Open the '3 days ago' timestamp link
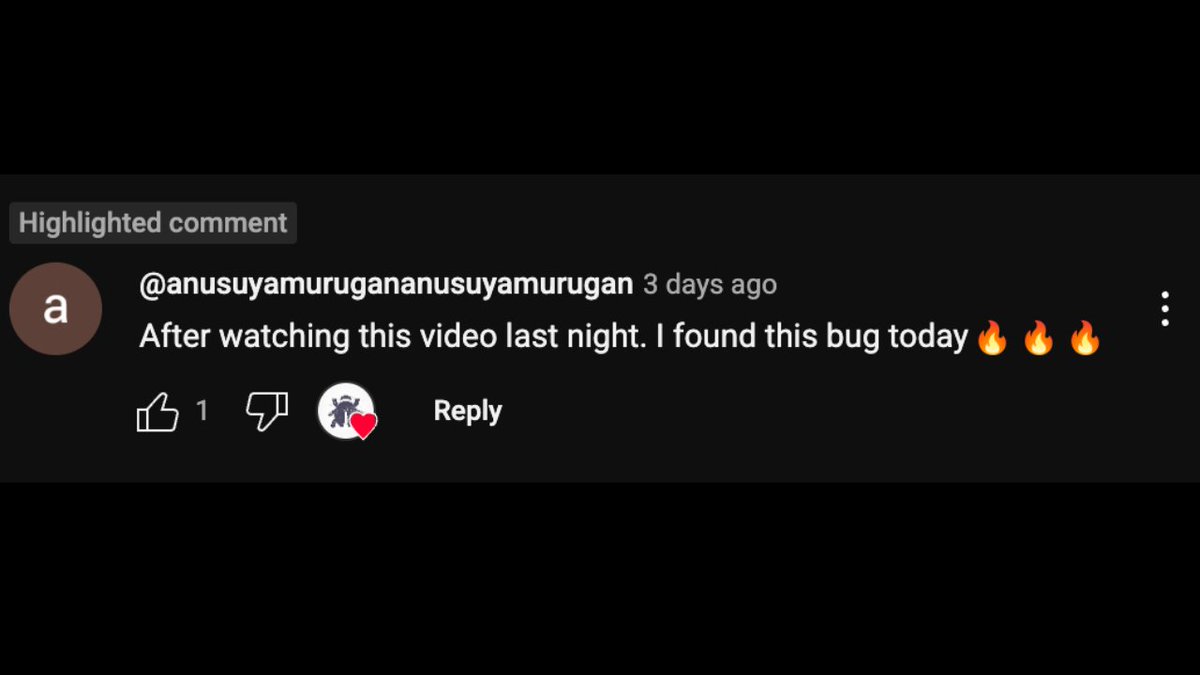This screenshot has width=1200, height=675. point(709,284)
